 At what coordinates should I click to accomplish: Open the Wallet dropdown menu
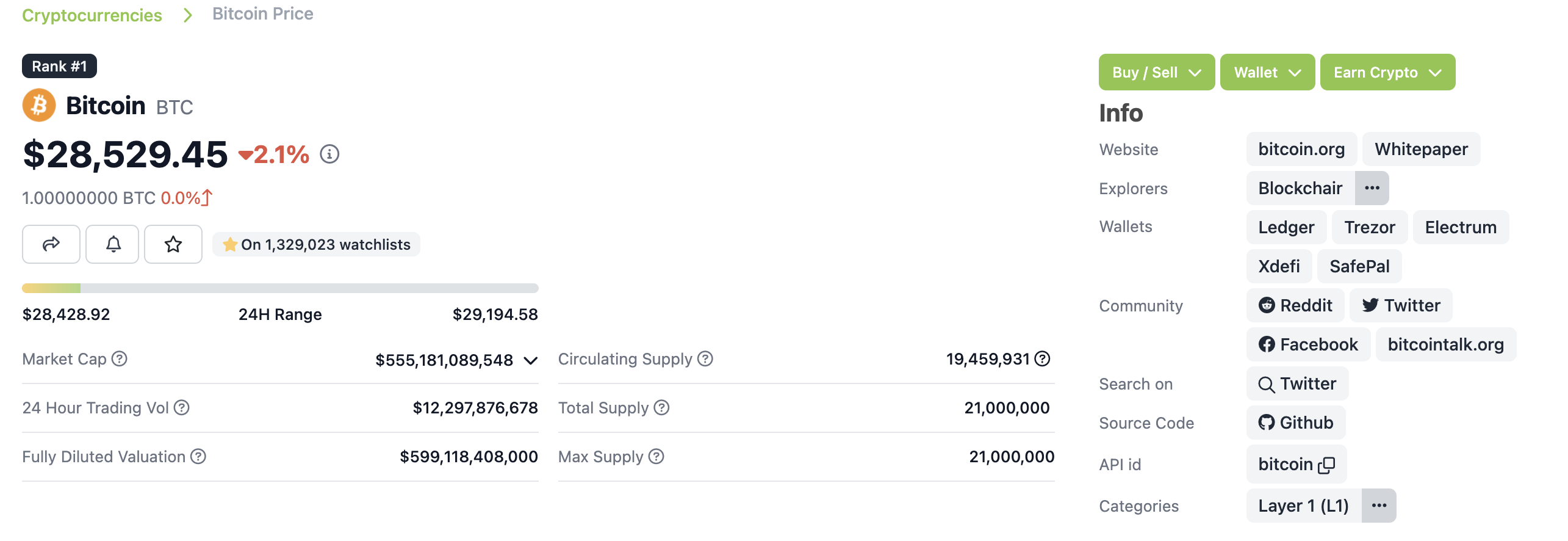pos(1267,73)
